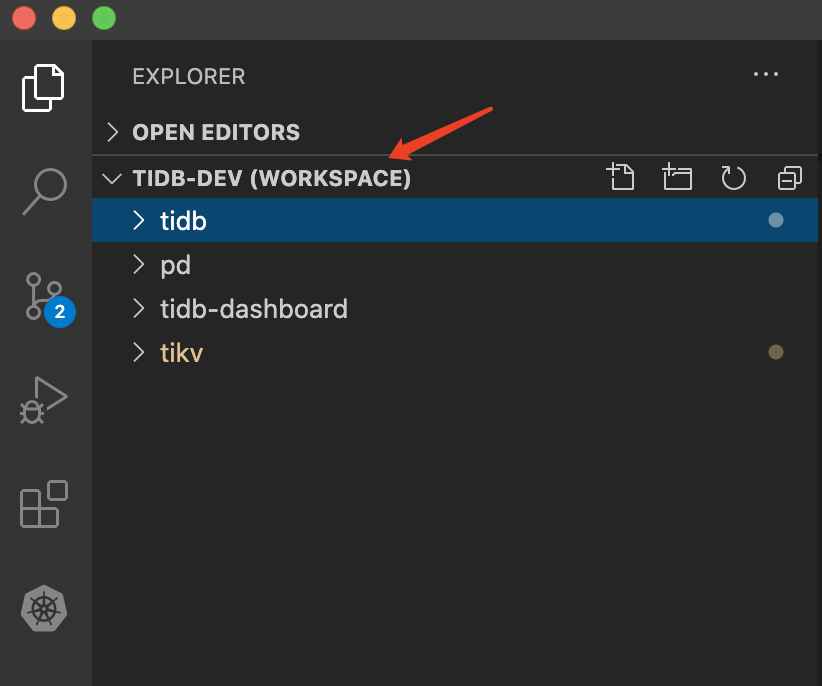
Task: Click the tikv folder modified dot
Action: click(x=775, y=352)
